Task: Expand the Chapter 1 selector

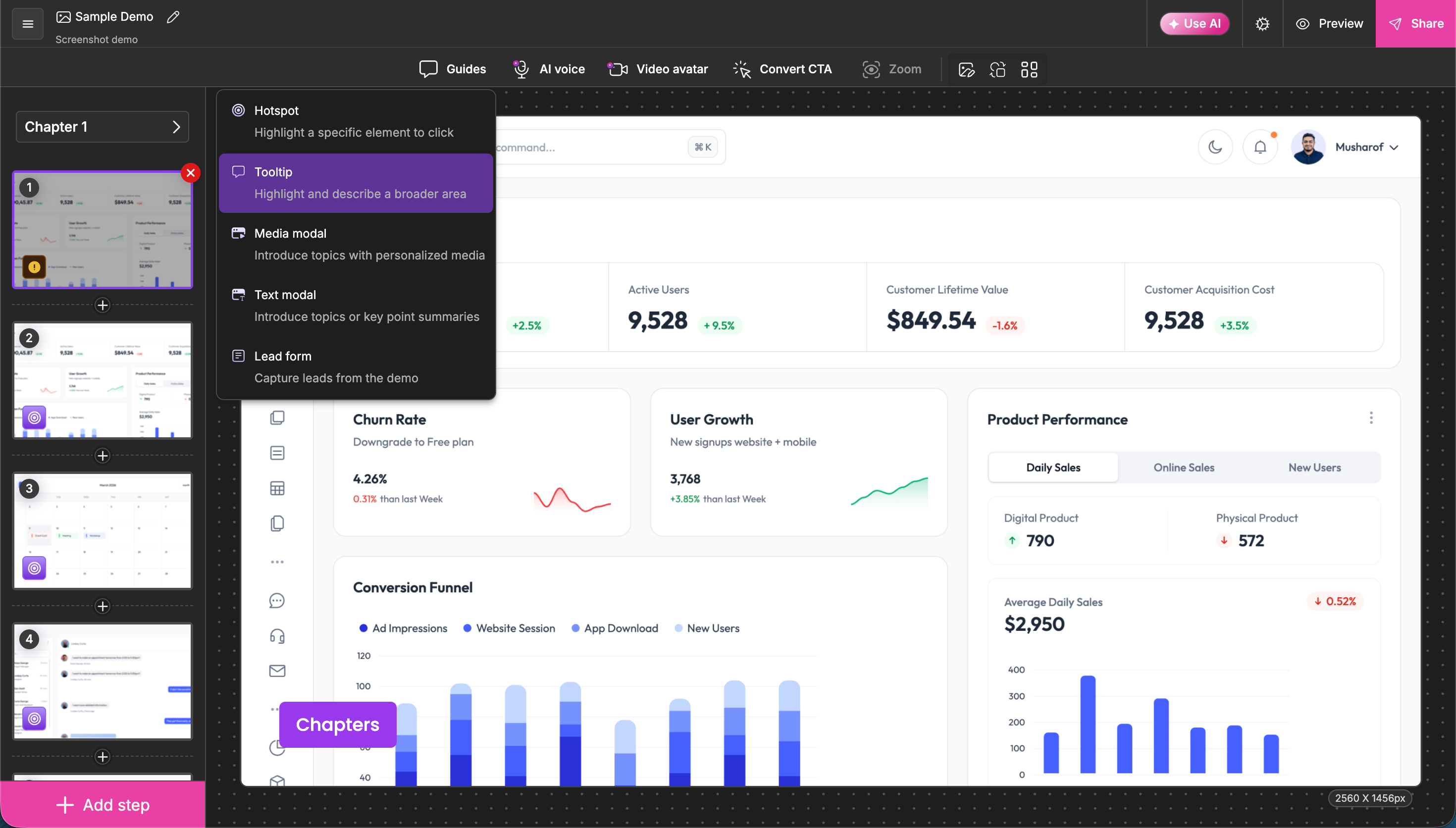Action: [103, 127]
